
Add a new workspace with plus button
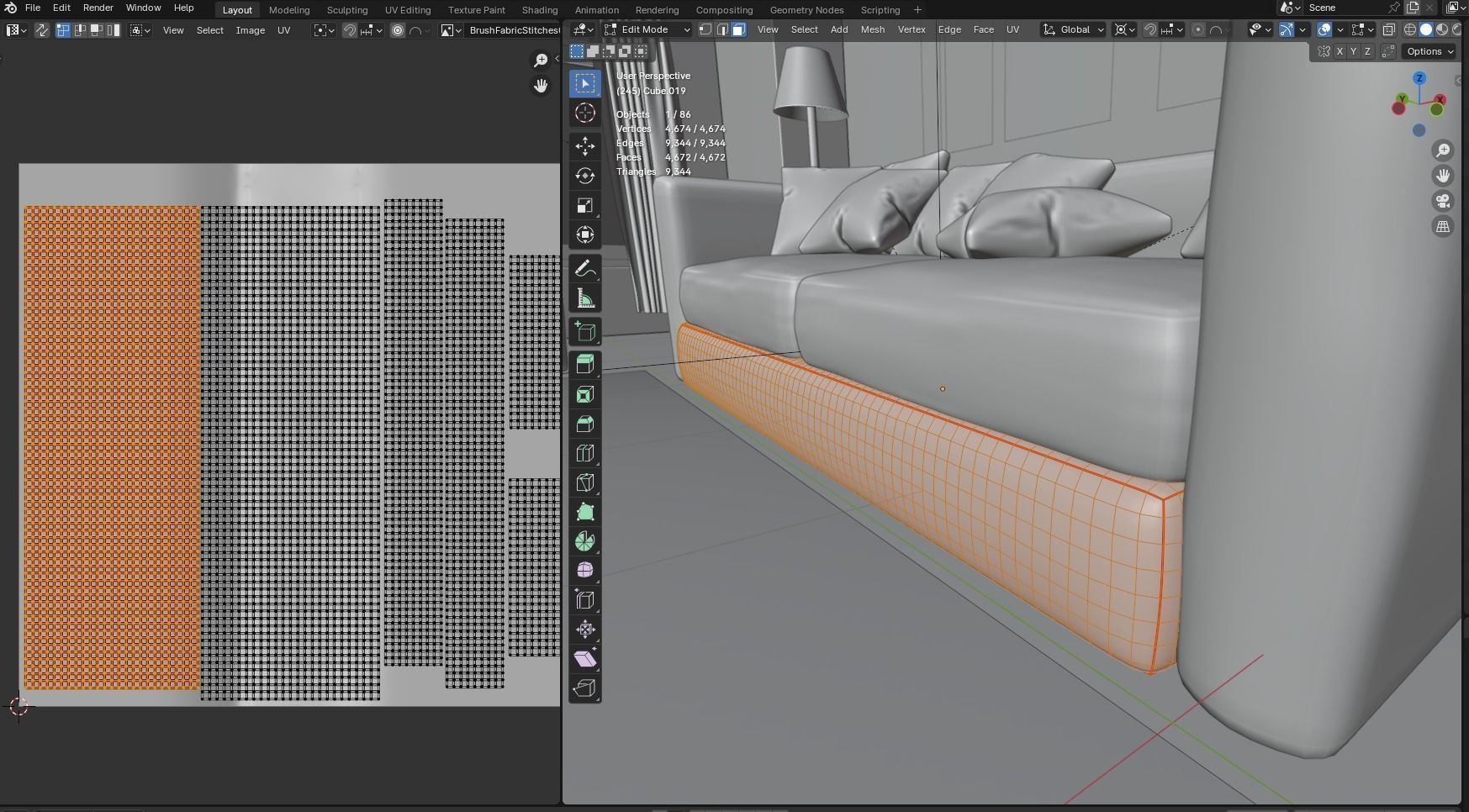pos(917,10)
